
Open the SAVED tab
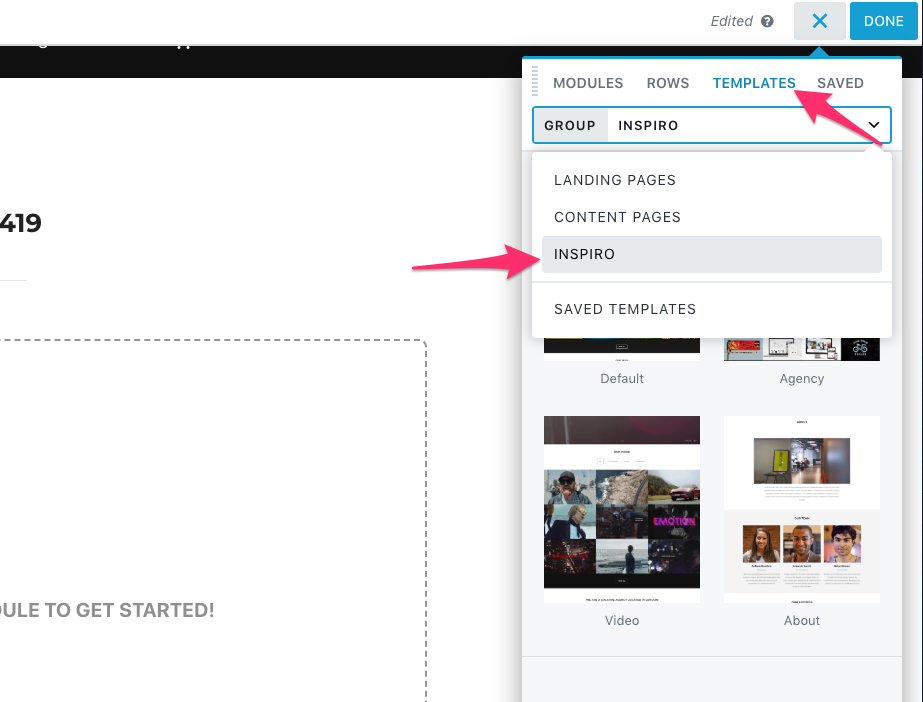click(840, 83)
